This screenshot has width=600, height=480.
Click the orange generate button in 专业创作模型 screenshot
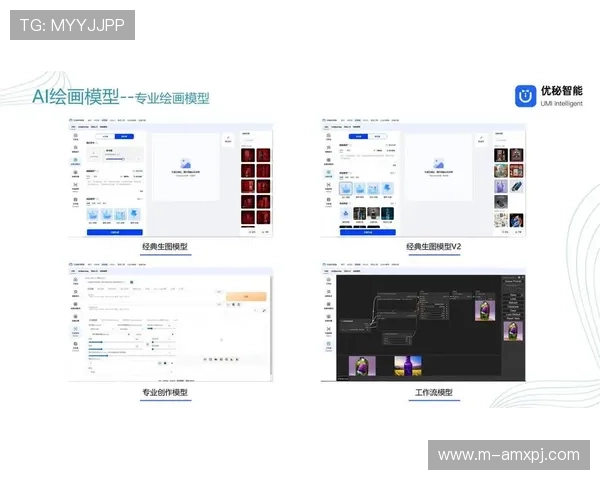[246, 296]
